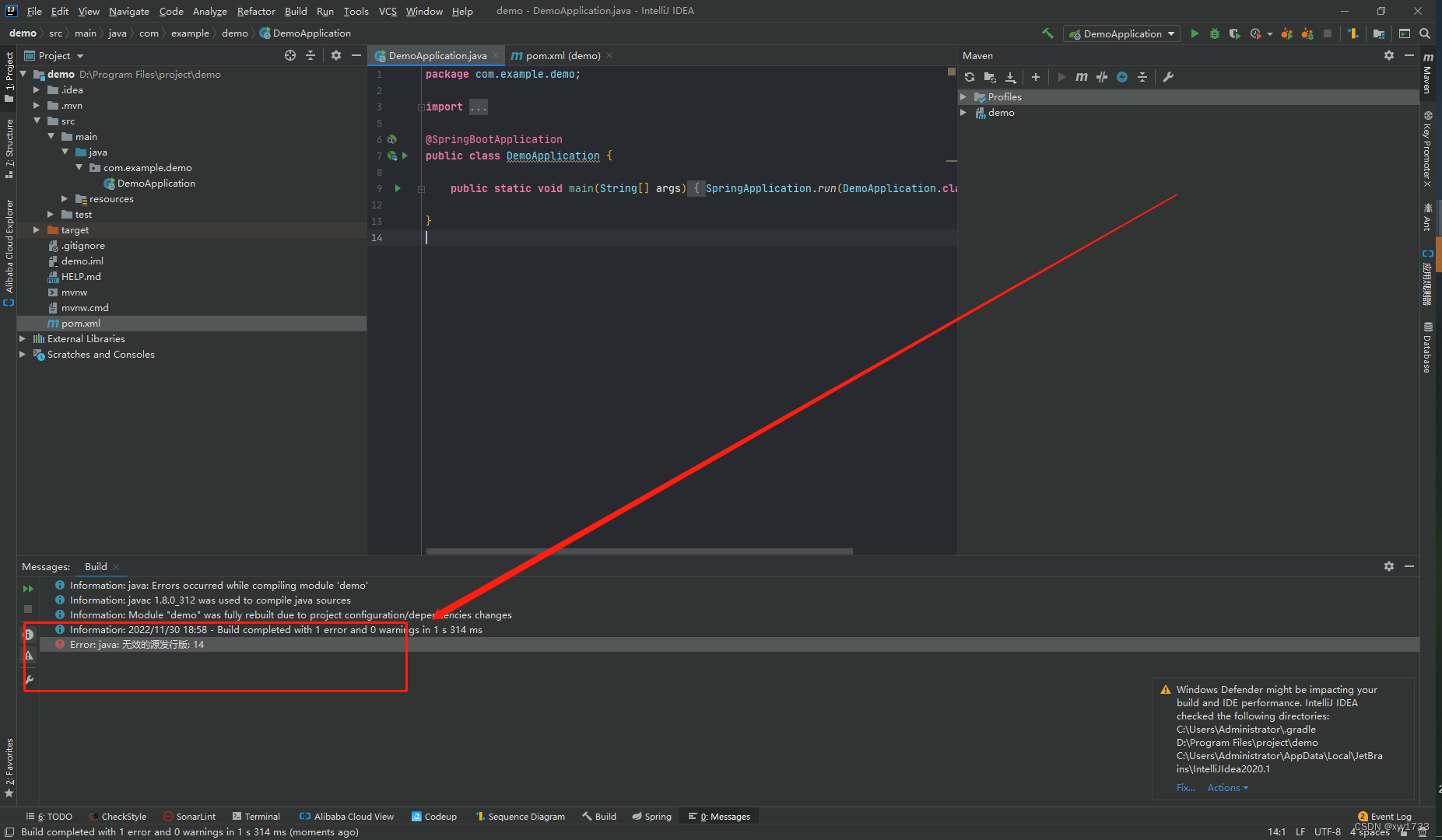Open the Build menu
Image resolution: width=1442 pixels, height=840 pixels.
pyautogui.click(x=296, y=11)
